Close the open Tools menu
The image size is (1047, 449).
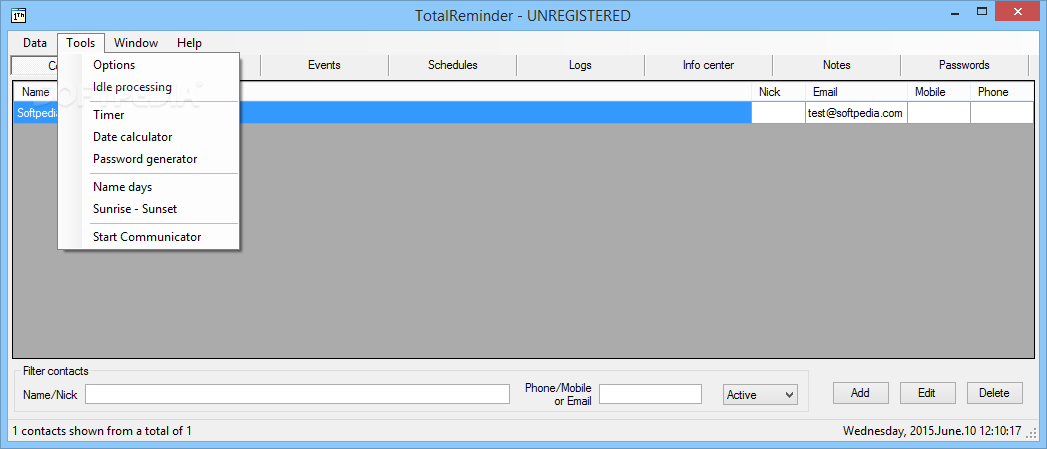81,43
